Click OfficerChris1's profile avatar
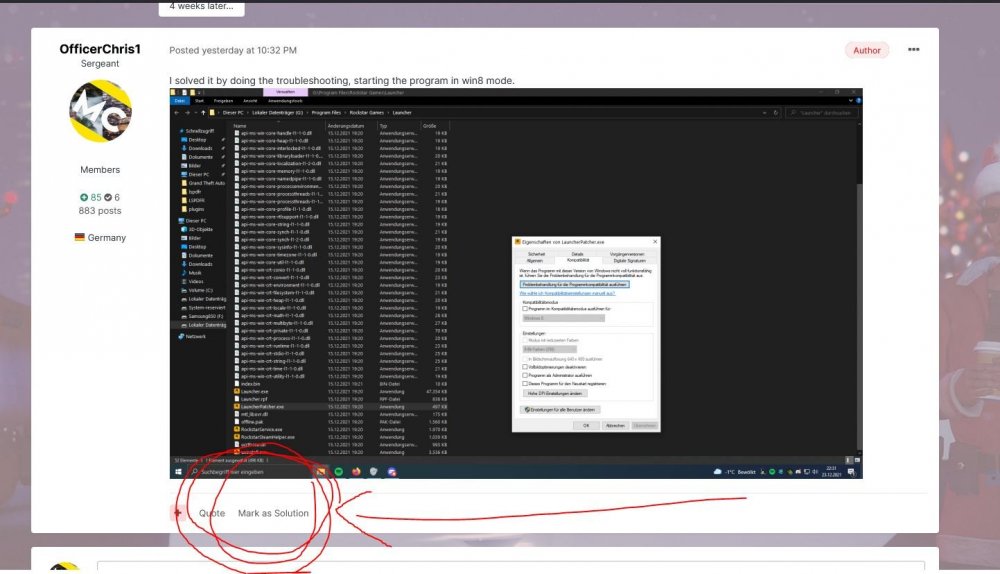The width and height of the screenshot is (1000, 574). click(x=100, y=111)
